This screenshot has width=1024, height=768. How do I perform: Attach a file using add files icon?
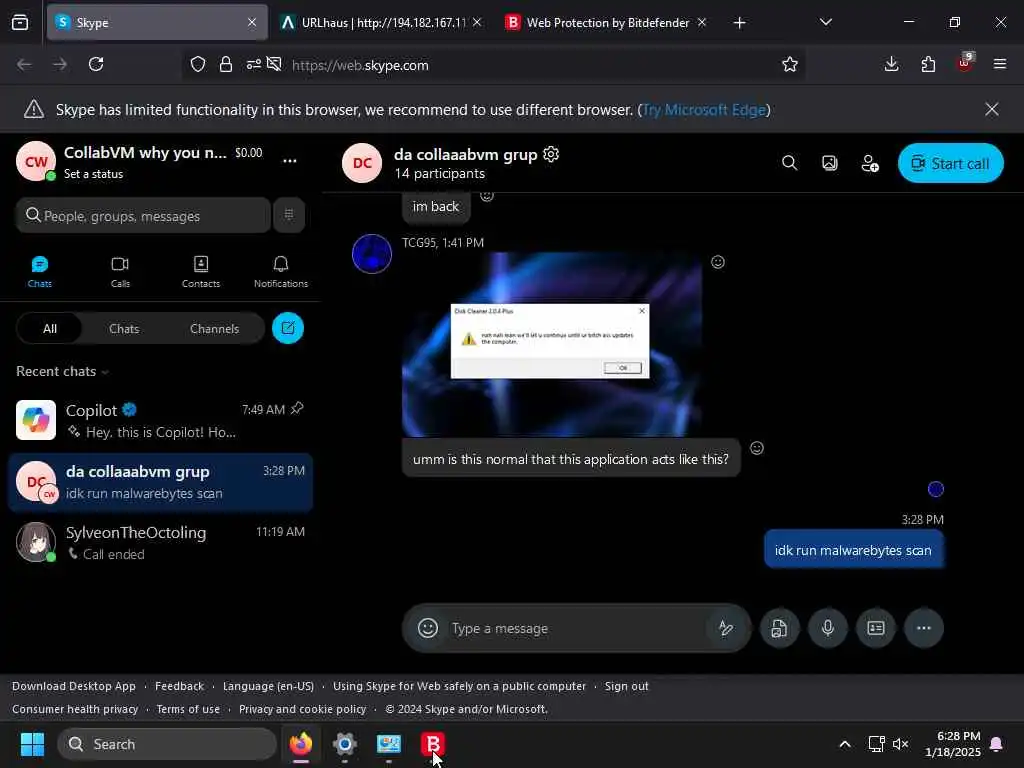coord(779,628)
